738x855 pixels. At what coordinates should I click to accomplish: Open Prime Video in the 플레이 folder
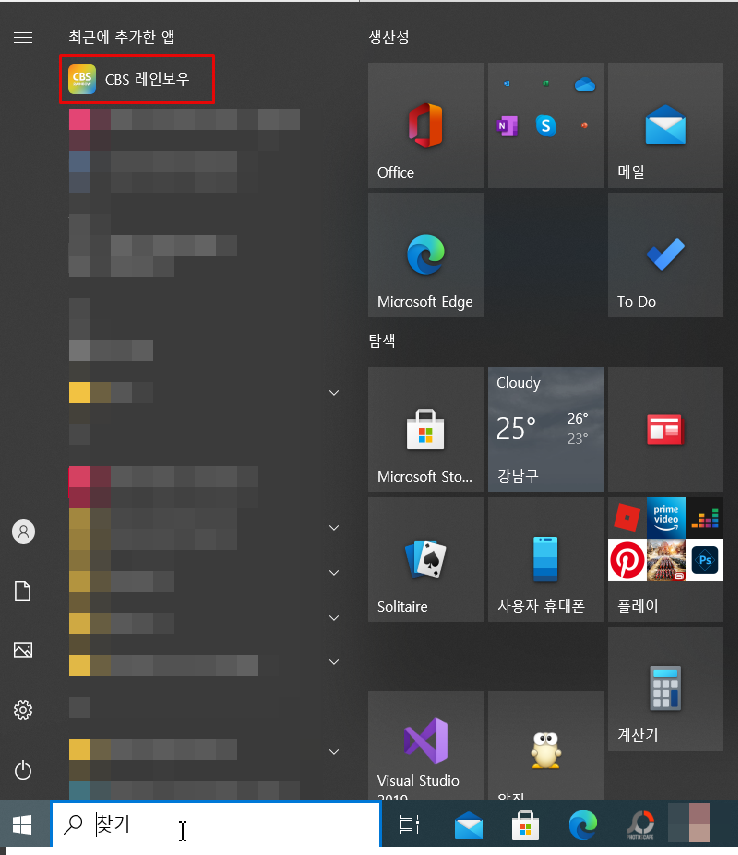(666, 517)
